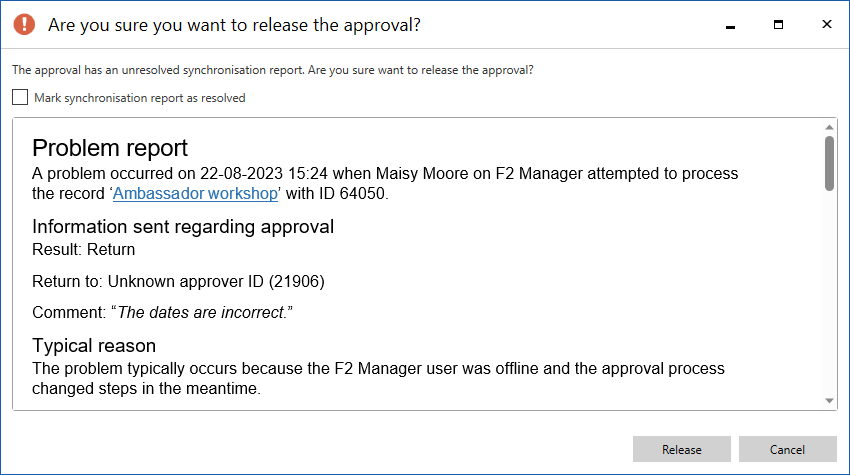
Task: Cancel releasing the approval
Action: pyautogui.click(x=787, y=449)
